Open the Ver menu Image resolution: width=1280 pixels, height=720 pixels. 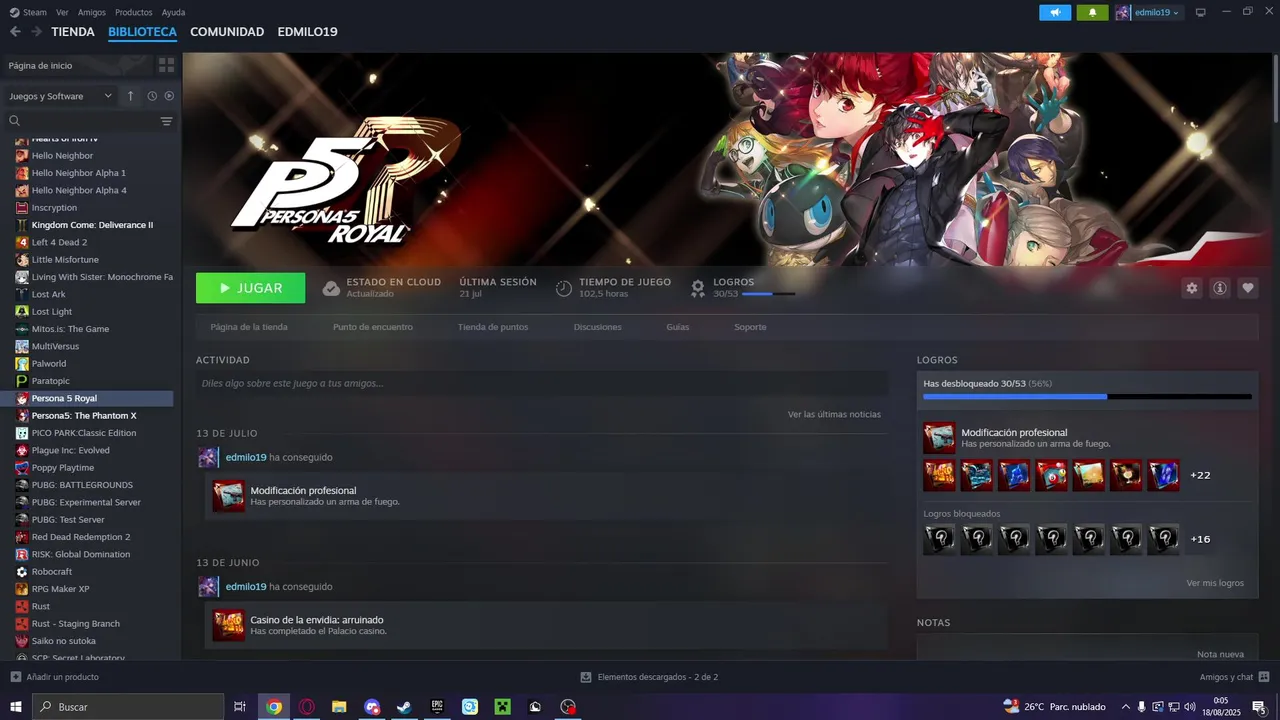[62, 12]
